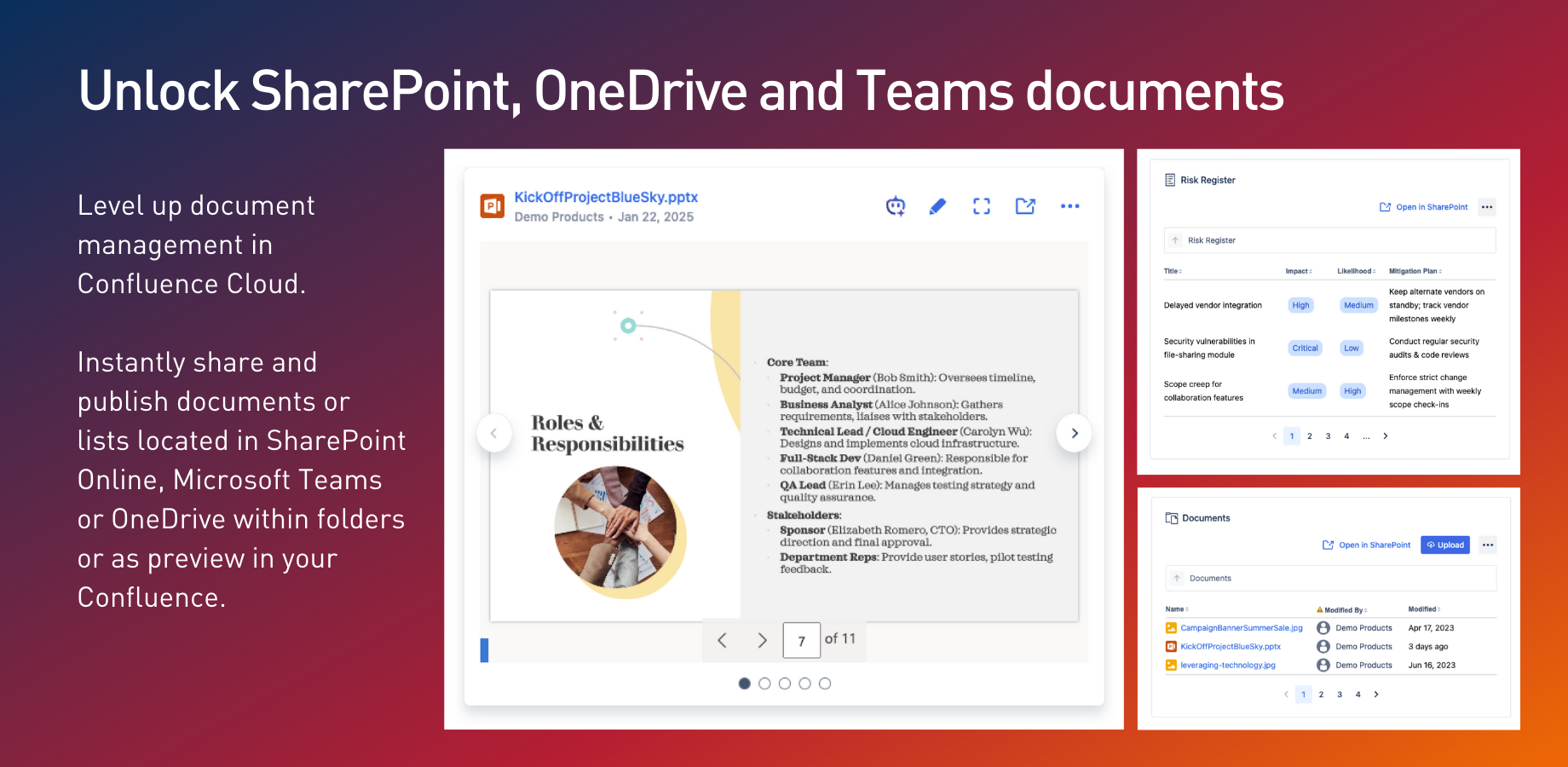Open the presentation externally via open-in-new icon
The height and width of the screenshot is (767, 1568).
[x=1025, y=205]
